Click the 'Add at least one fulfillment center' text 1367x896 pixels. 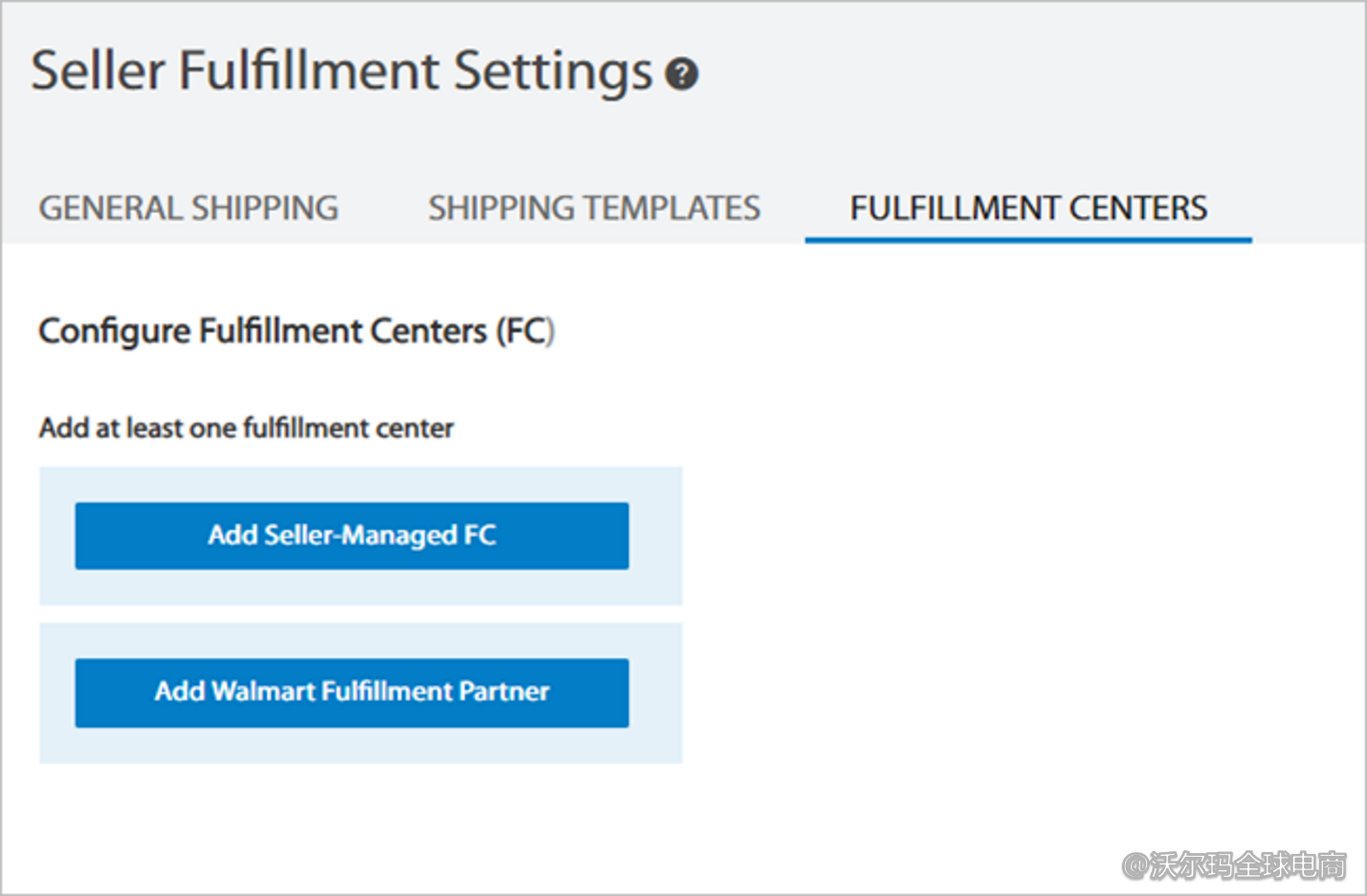click(246, 427)
